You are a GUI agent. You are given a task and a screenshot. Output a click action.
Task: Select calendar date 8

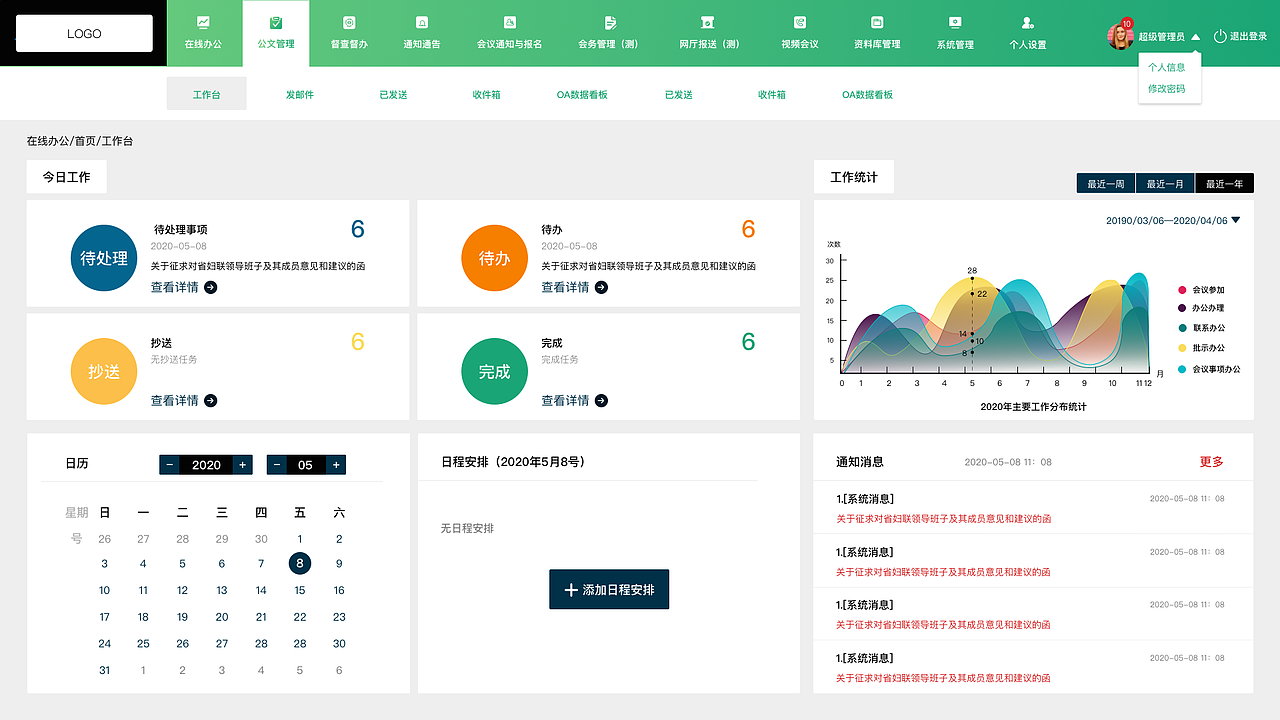pos(300,563)
